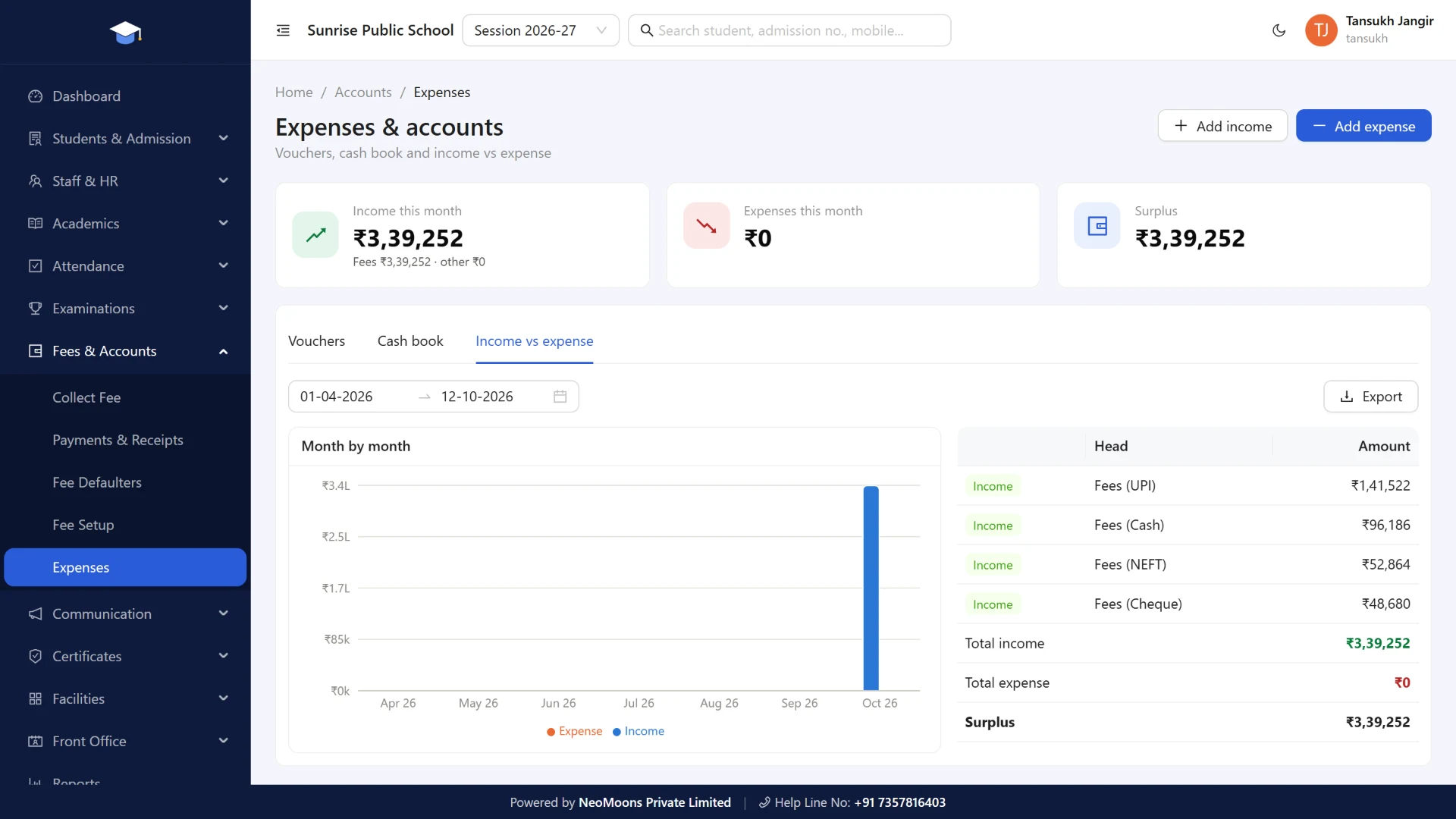Screen dimensions: 1456x819
Task: Switch to the Cash book tab
Action: 410,341
